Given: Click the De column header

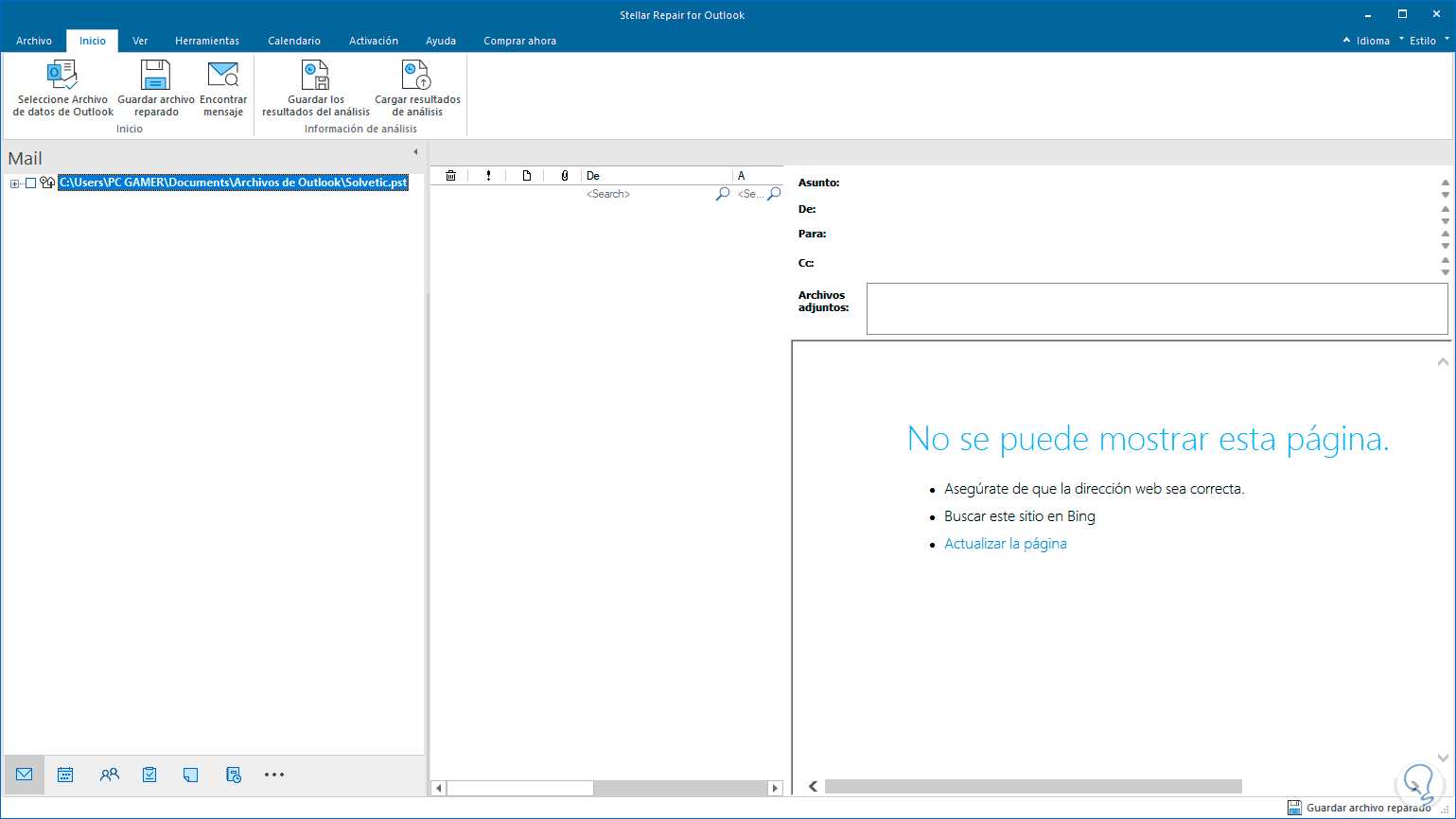Looking at the screenshot, I should coord(658,176).
